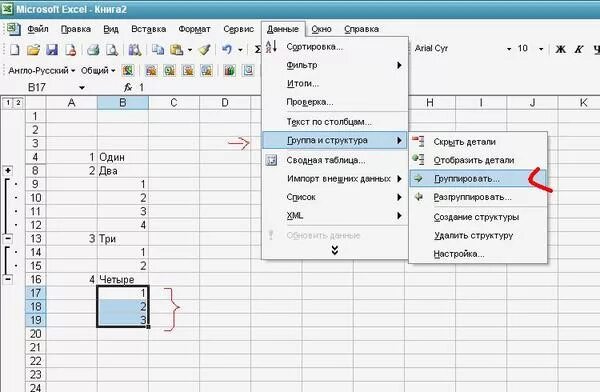Expand the Фильтр submenu
Screen dimensions: 600x392
[335, 65]
